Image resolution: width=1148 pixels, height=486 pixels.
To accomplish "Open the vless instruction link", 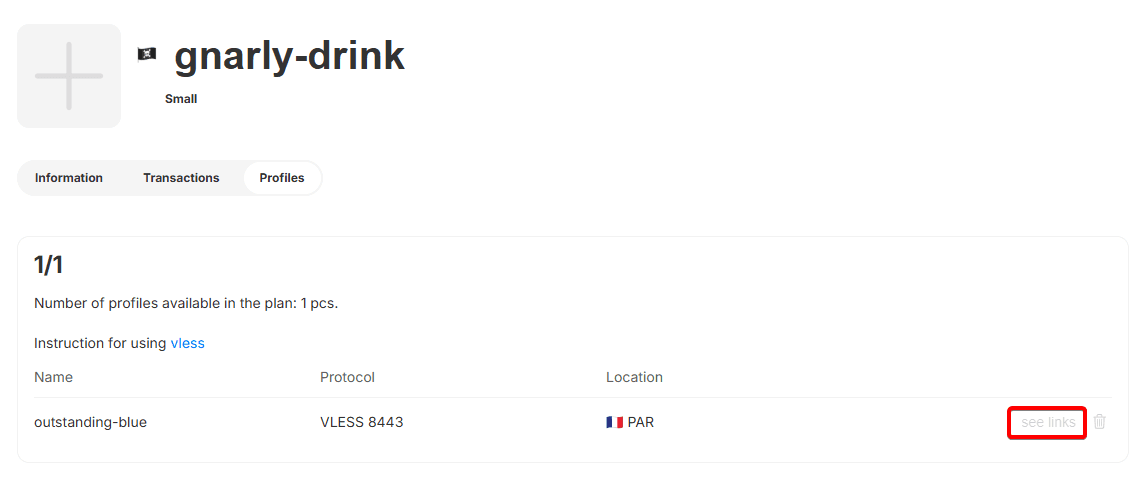I will pos(187,343).
